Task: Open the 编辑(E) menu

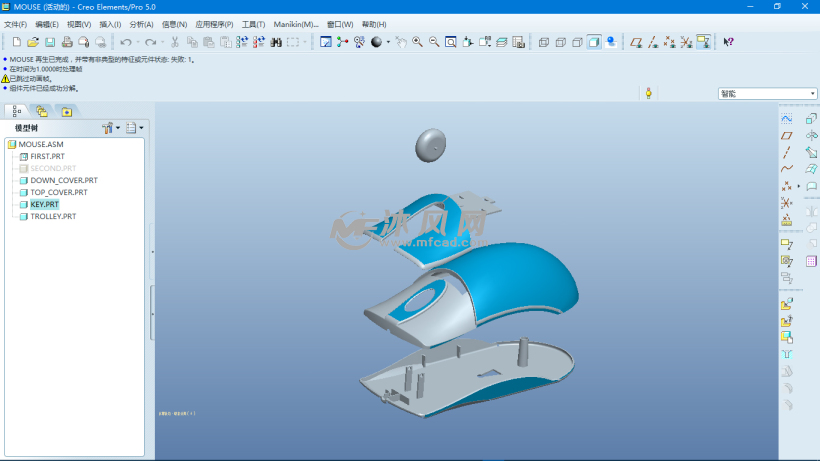Action: [47, 25]
